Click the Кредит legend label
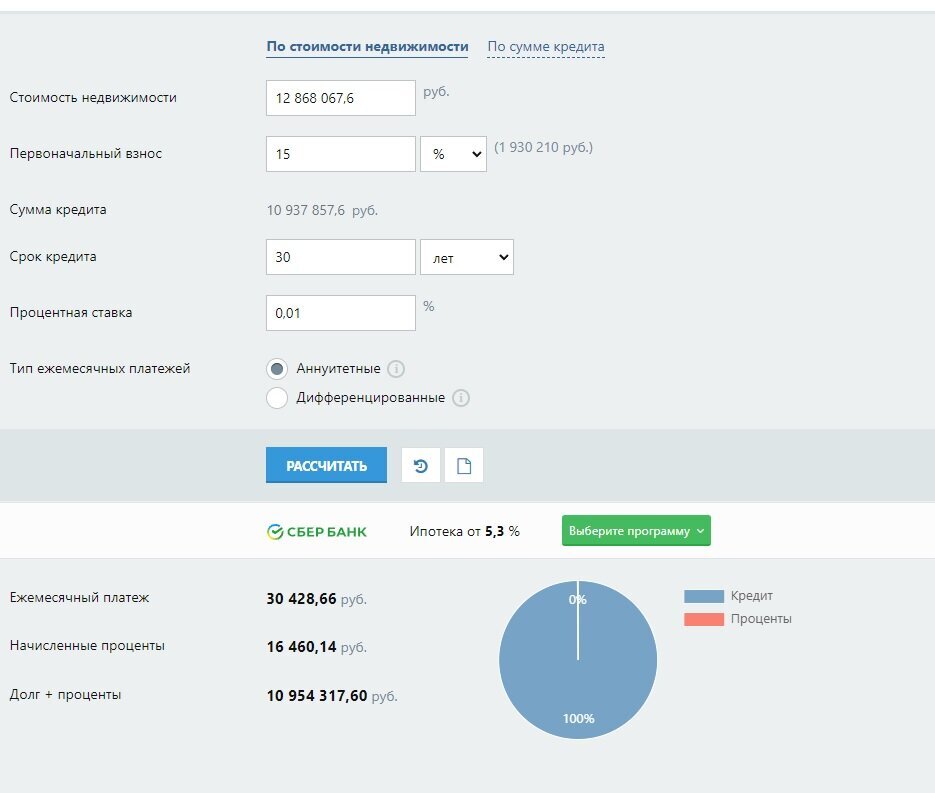The height and width of the screenshot is (793, 935). coord(752,596)
